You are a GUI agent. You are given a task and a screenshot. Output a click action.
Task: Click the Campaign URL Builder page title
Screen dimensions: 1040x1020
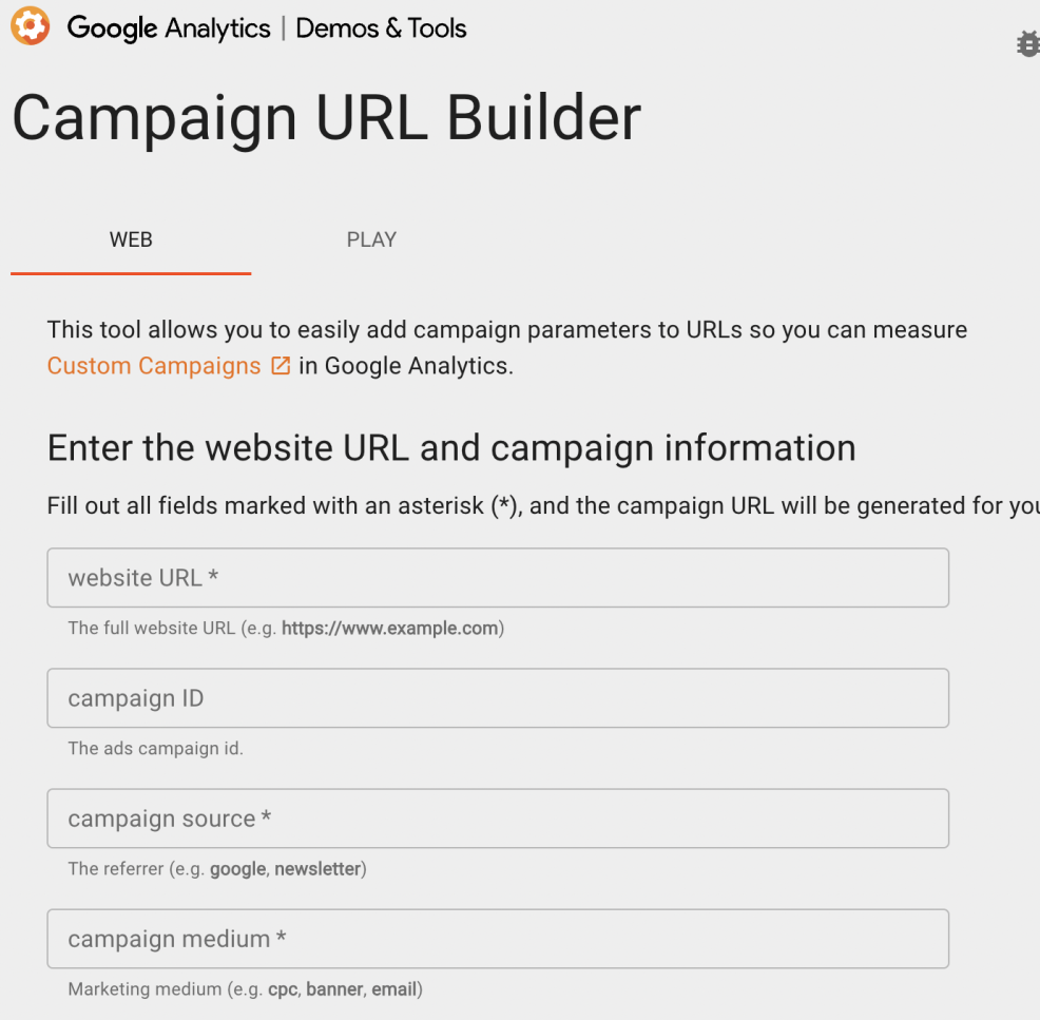(x=326, y=117)
